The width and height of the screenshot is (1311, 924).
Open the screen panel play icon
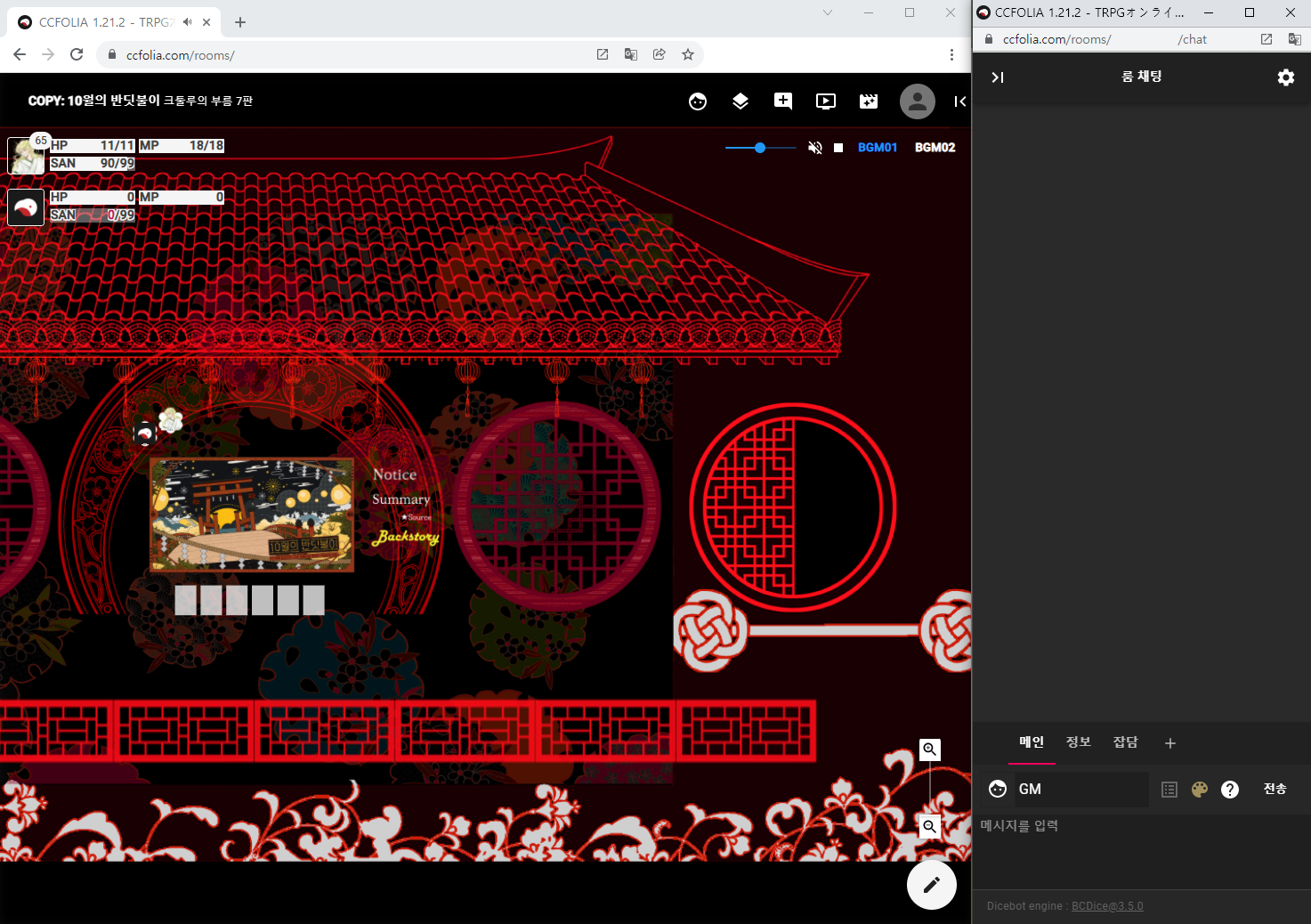826,101
